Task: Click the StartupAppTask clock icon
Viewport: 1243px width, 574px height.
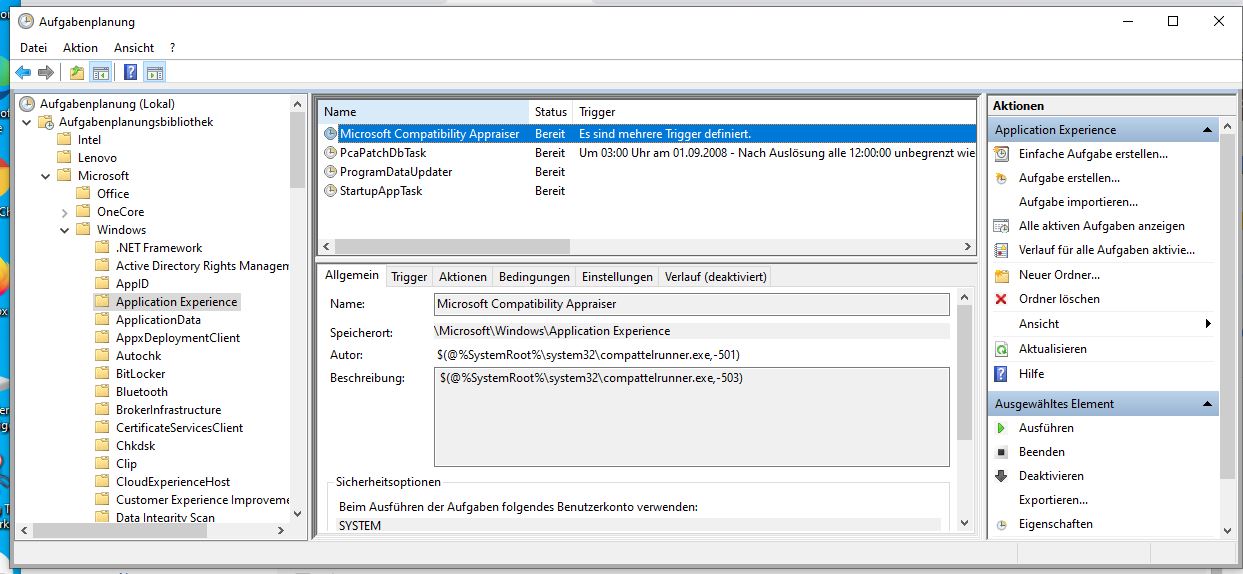Action: point(331,191)
